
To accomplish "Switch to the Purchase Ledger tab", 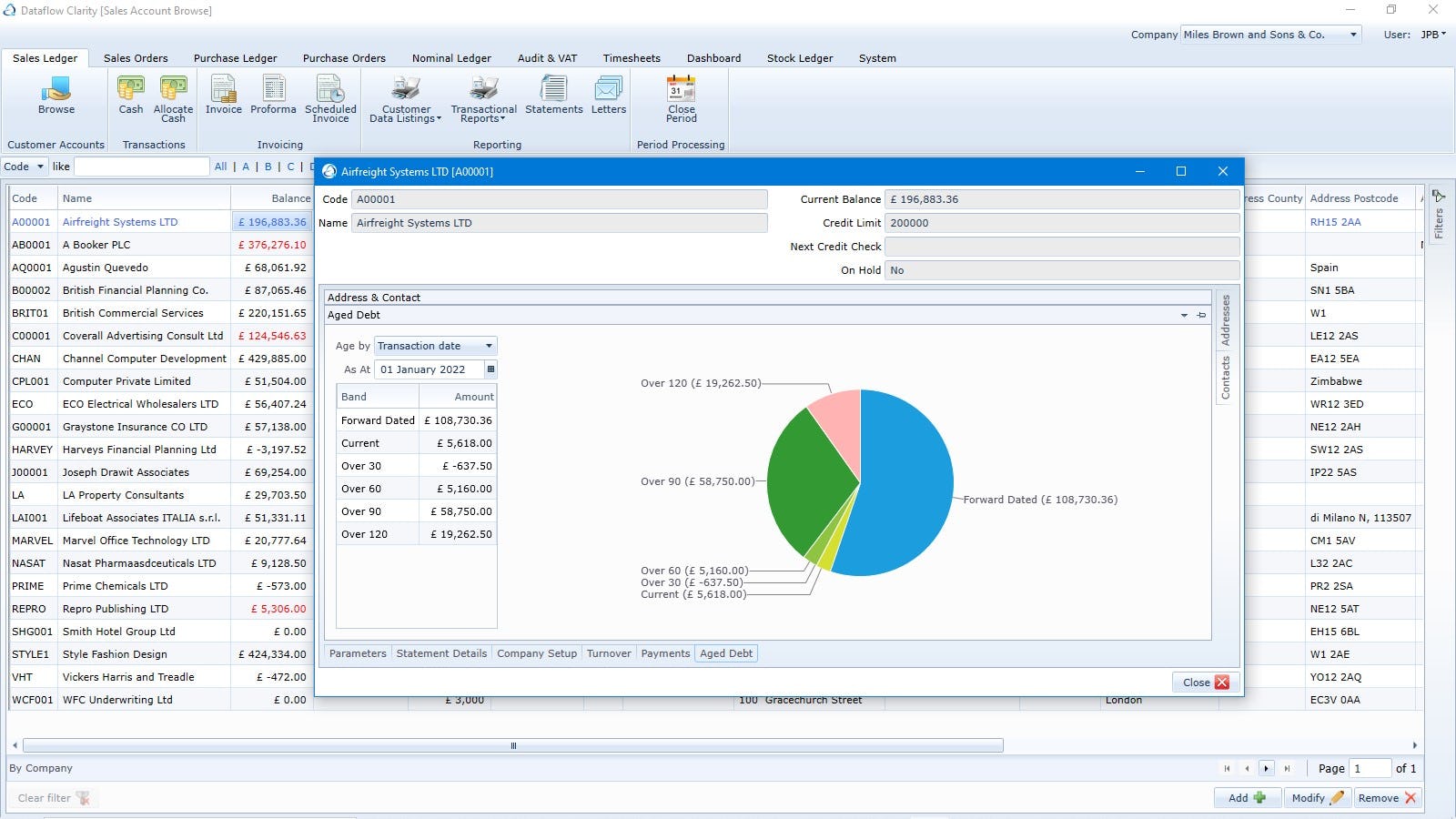I will coord(236,58).
